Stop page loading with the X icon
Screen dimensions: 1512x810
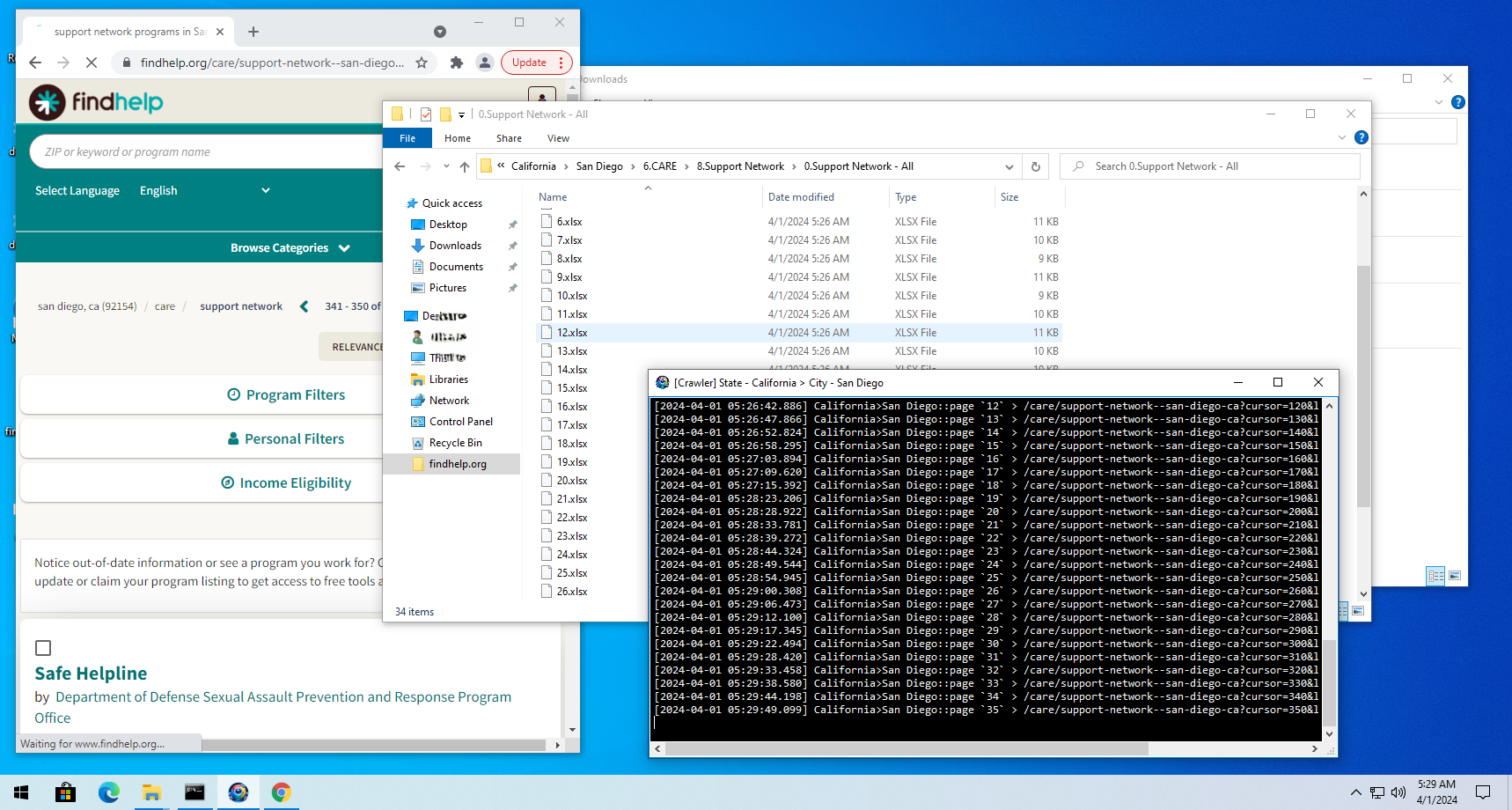point(92,63)
